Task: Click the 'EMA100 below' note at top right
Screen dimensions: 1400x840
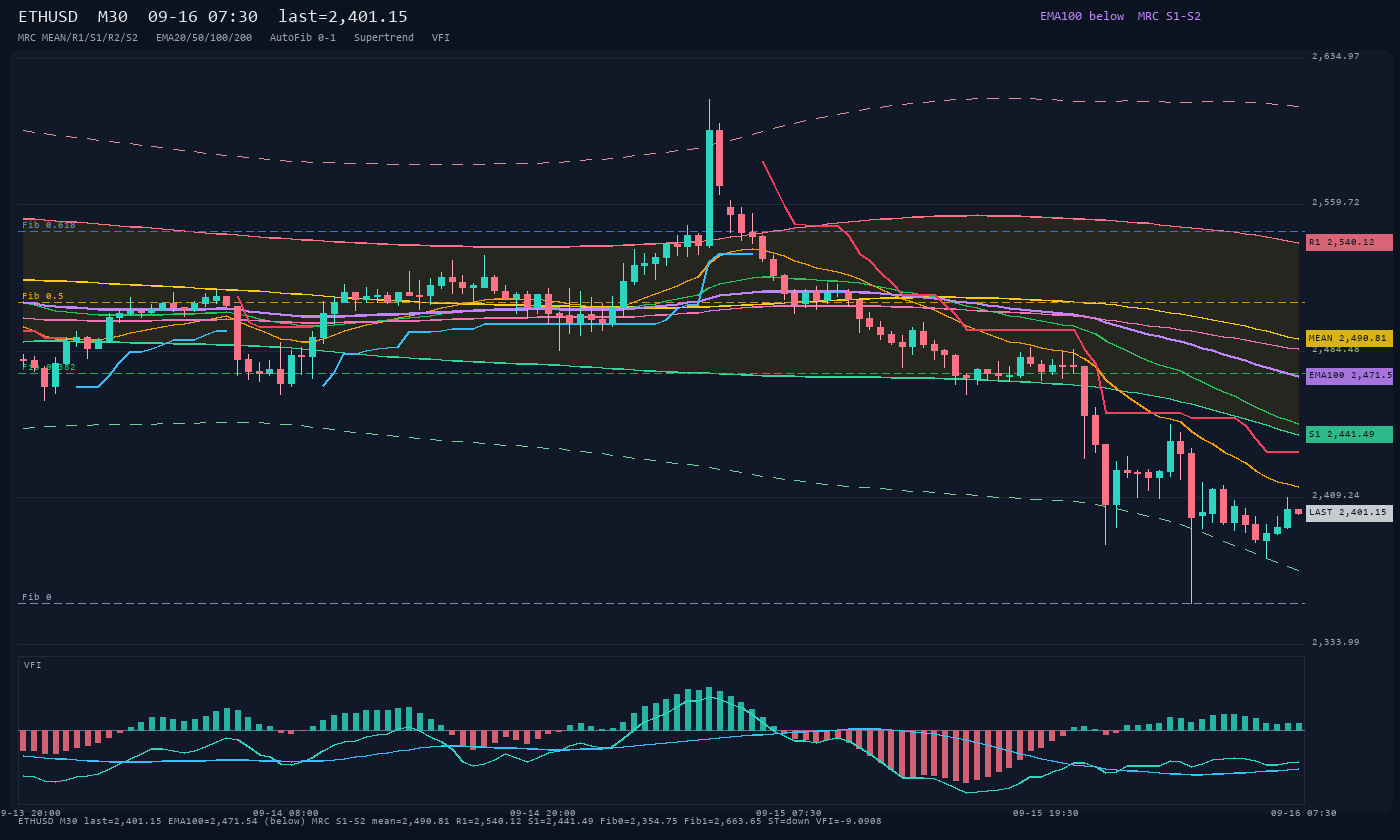Action: tap(1082, 16)
